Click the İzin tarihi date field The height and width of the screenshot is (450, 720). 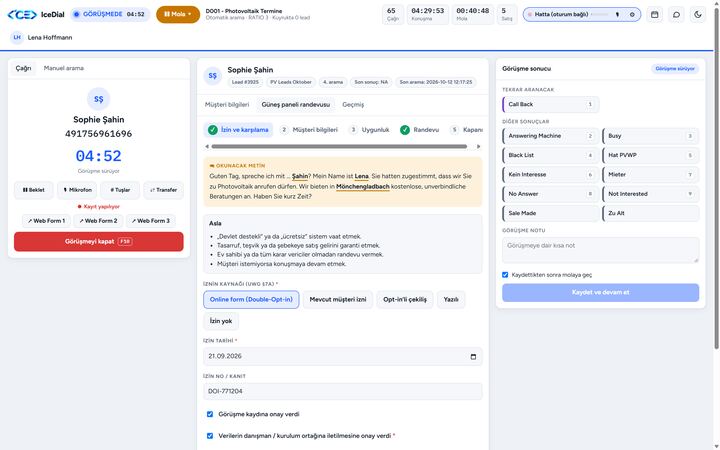(343, 356)
